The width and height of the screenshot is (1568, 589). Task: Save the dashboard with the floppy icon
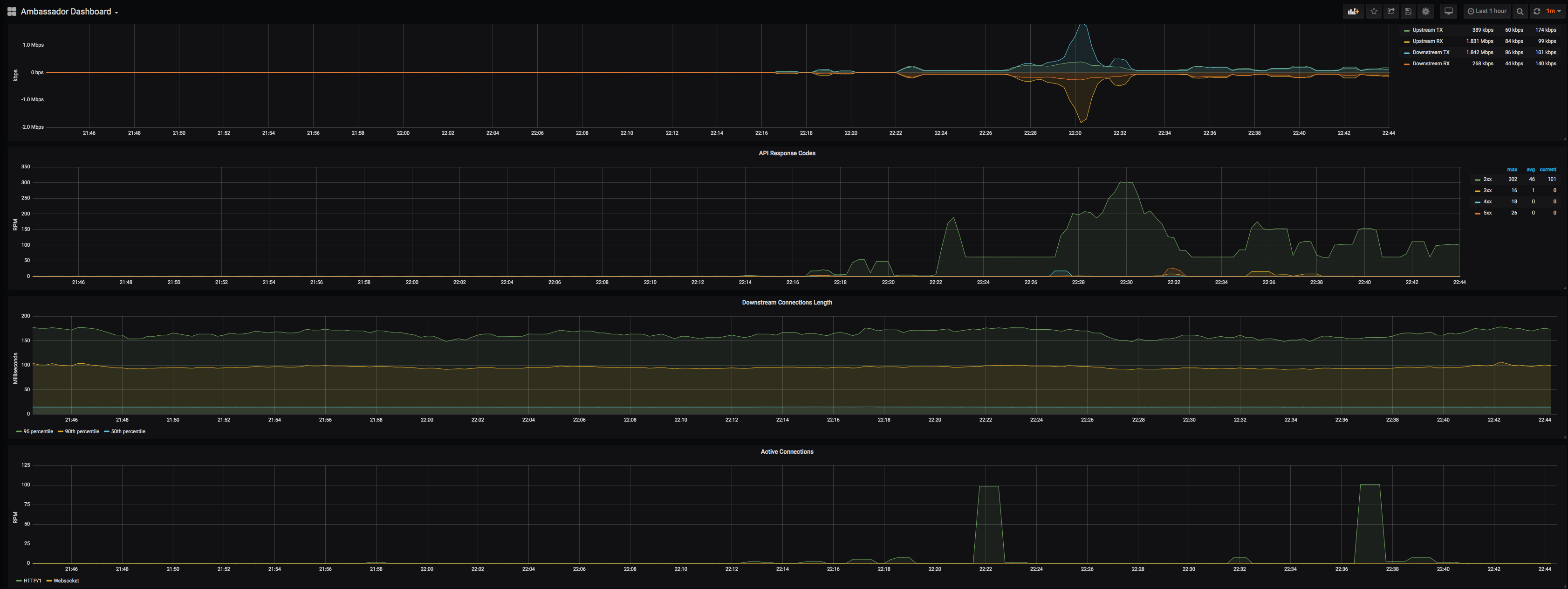pos(1408,11)
